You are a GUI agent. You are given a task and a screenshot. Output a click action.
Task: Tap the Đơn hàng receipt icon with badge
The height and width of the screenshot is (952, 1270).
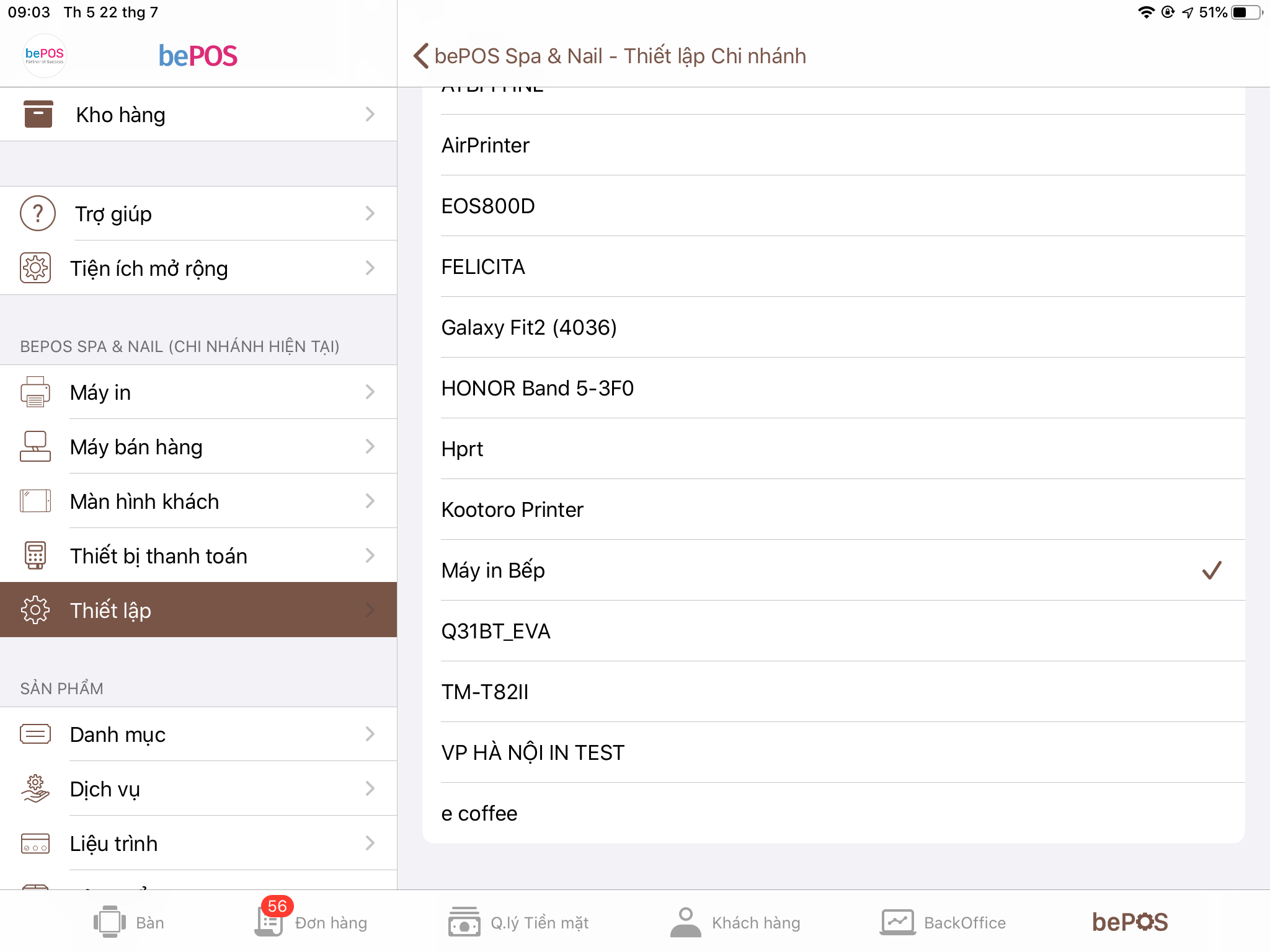click(269, 922)
